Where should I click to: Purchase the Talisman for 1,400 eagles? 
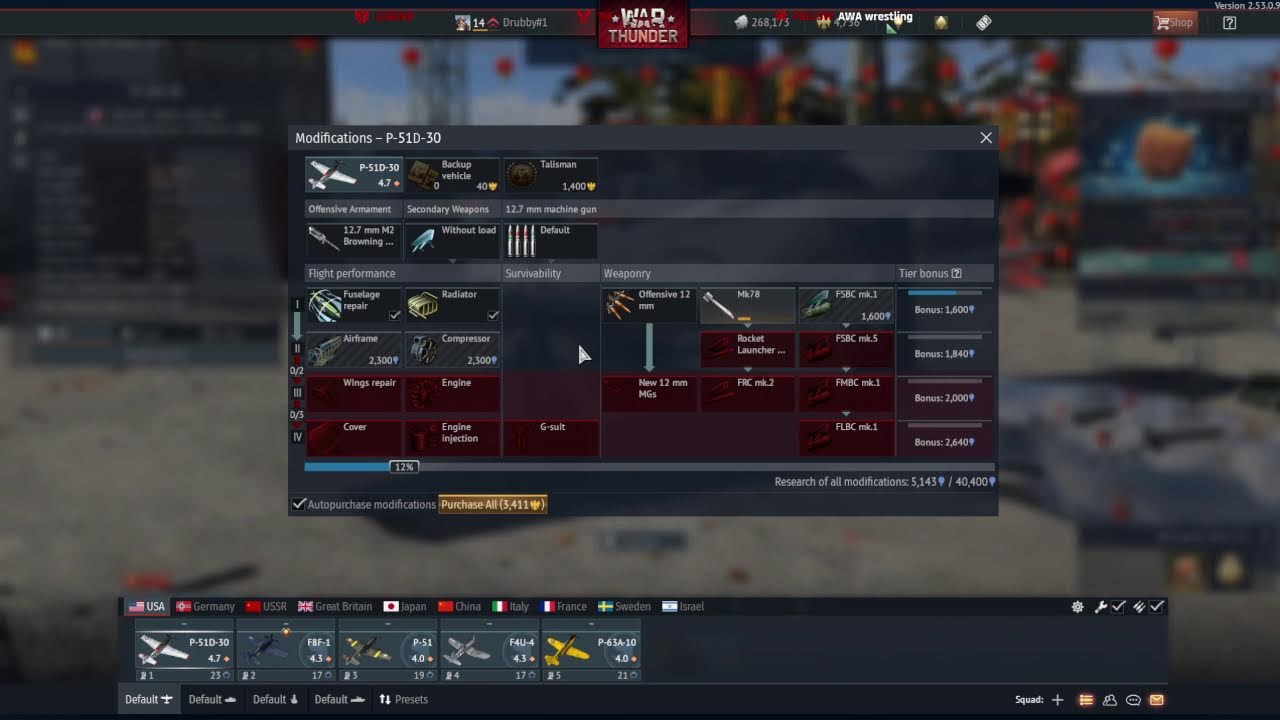pyautogui.click(x=550, y=175)
